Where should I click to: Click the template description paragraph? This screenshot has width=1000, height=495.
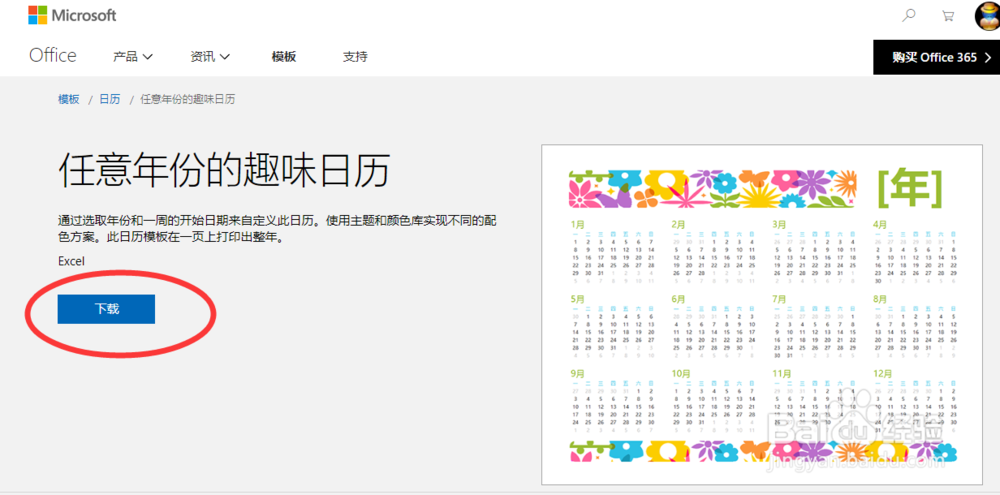coord(277,229)
